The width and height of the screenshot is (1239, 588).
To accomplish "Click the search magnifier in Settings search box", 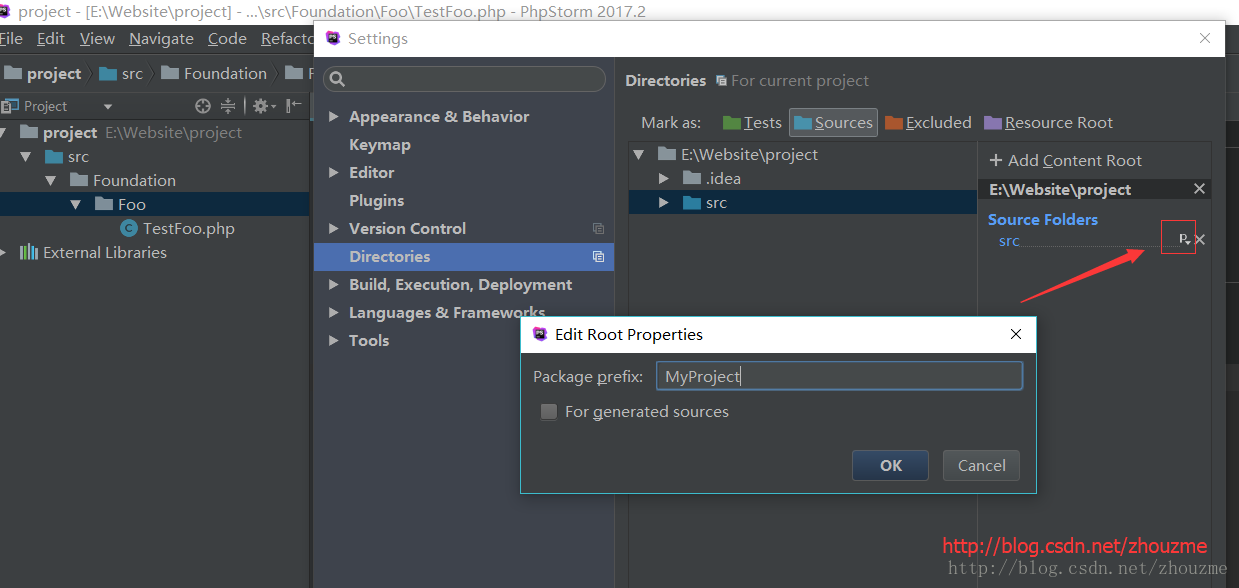I will coord(336,78).
